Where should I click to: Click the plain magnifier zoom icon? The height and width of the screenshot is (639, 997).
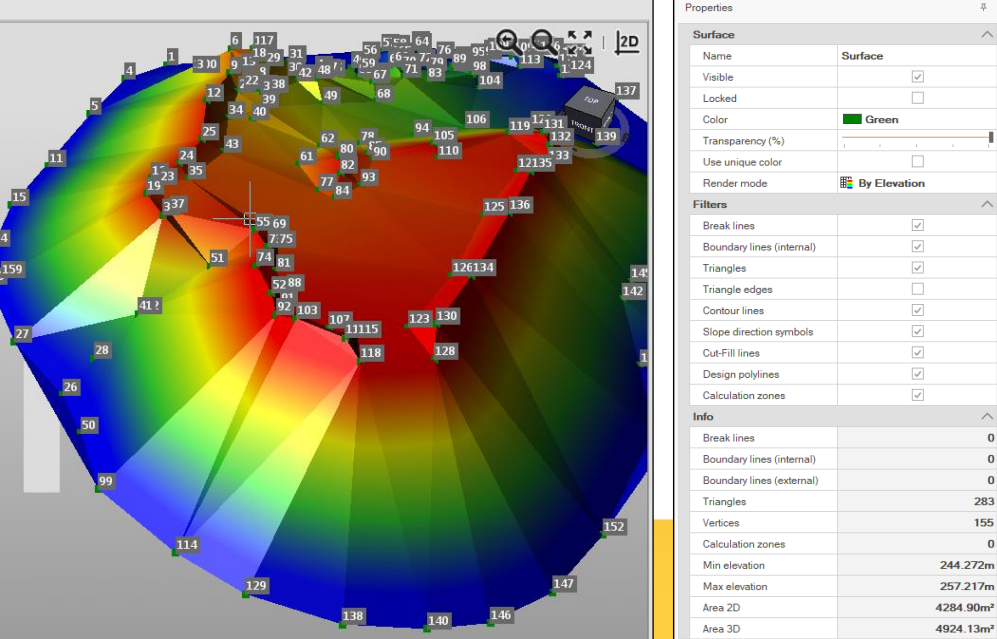[544, 43]
